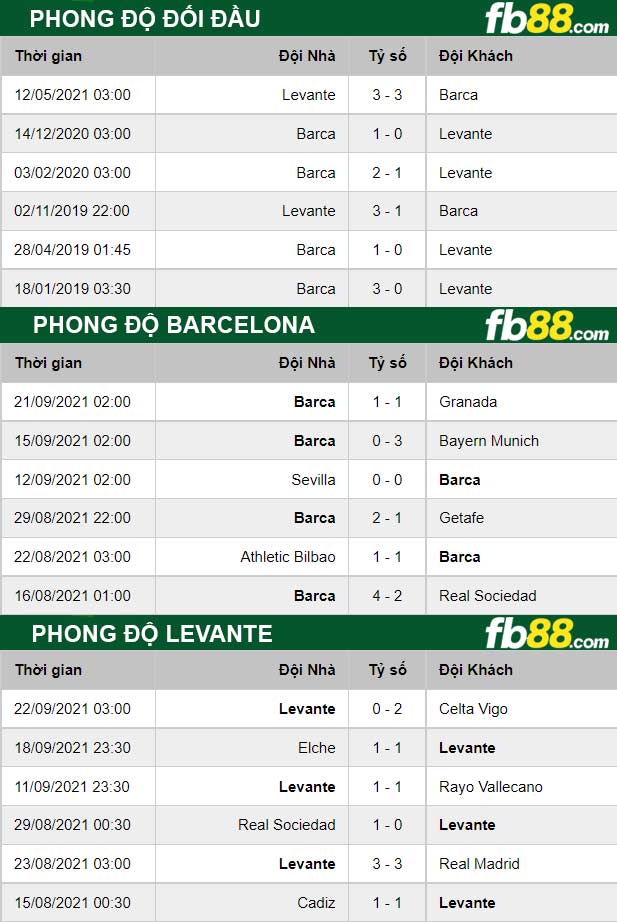Open the Bayern Munich team name
Viewport: 617px width, 924px height.
click(488, 441)
